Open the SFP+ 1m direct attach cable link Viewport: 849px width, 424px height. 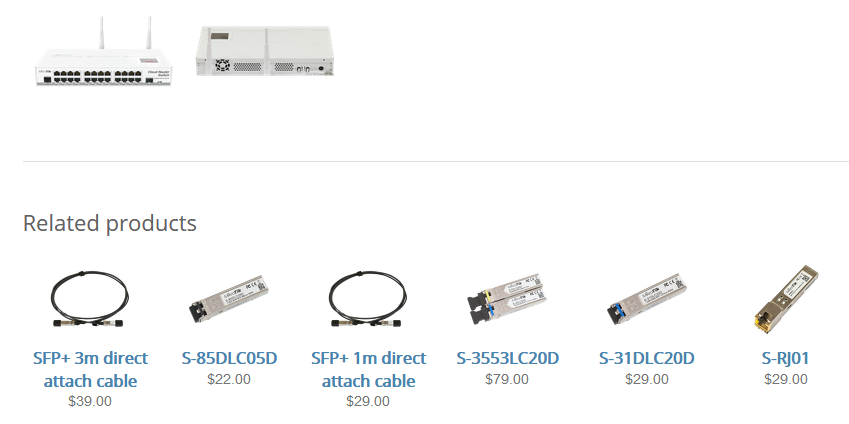[x=368, y=369]
